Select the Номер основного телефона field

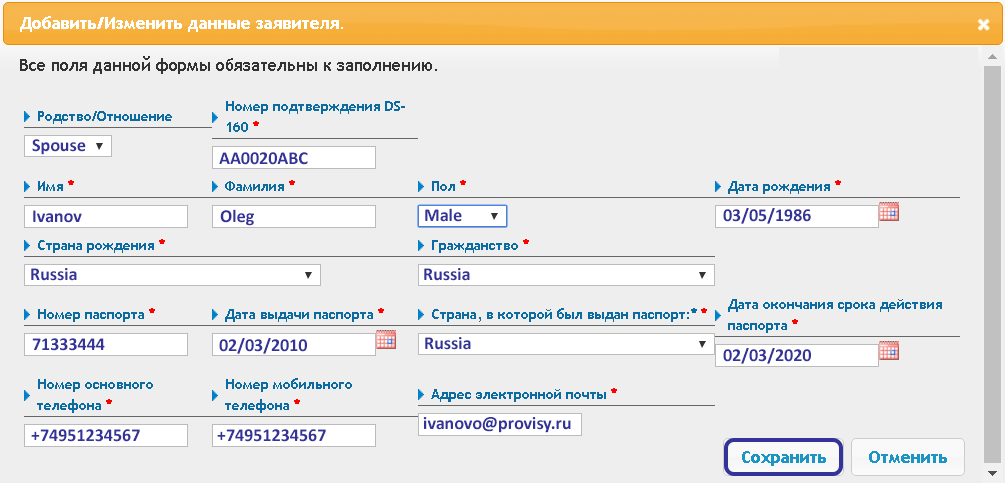click(x=106, y=436)
